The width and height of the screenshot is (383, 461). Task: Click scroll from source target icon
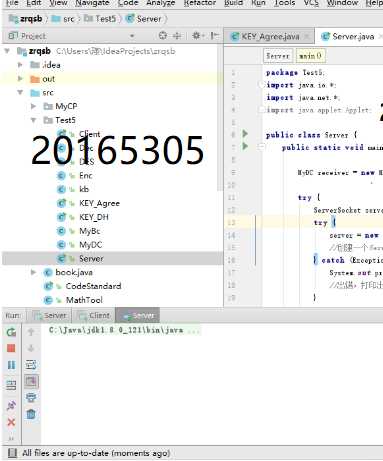tap(163, 35)
